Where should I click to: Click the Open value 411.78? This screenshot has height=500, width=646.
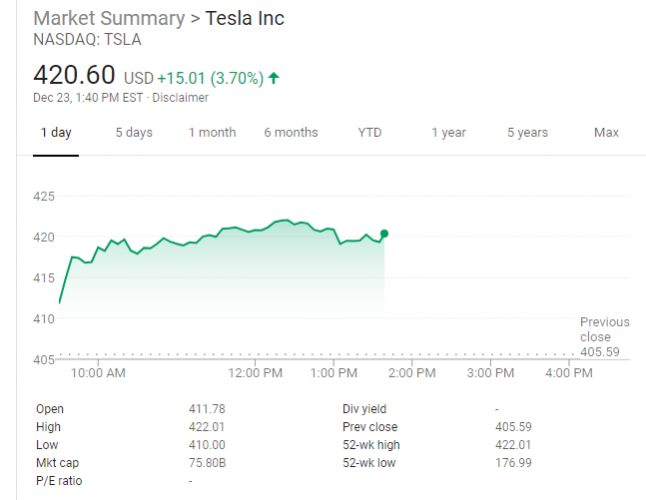pyautogui.click(x=205, y=409)
